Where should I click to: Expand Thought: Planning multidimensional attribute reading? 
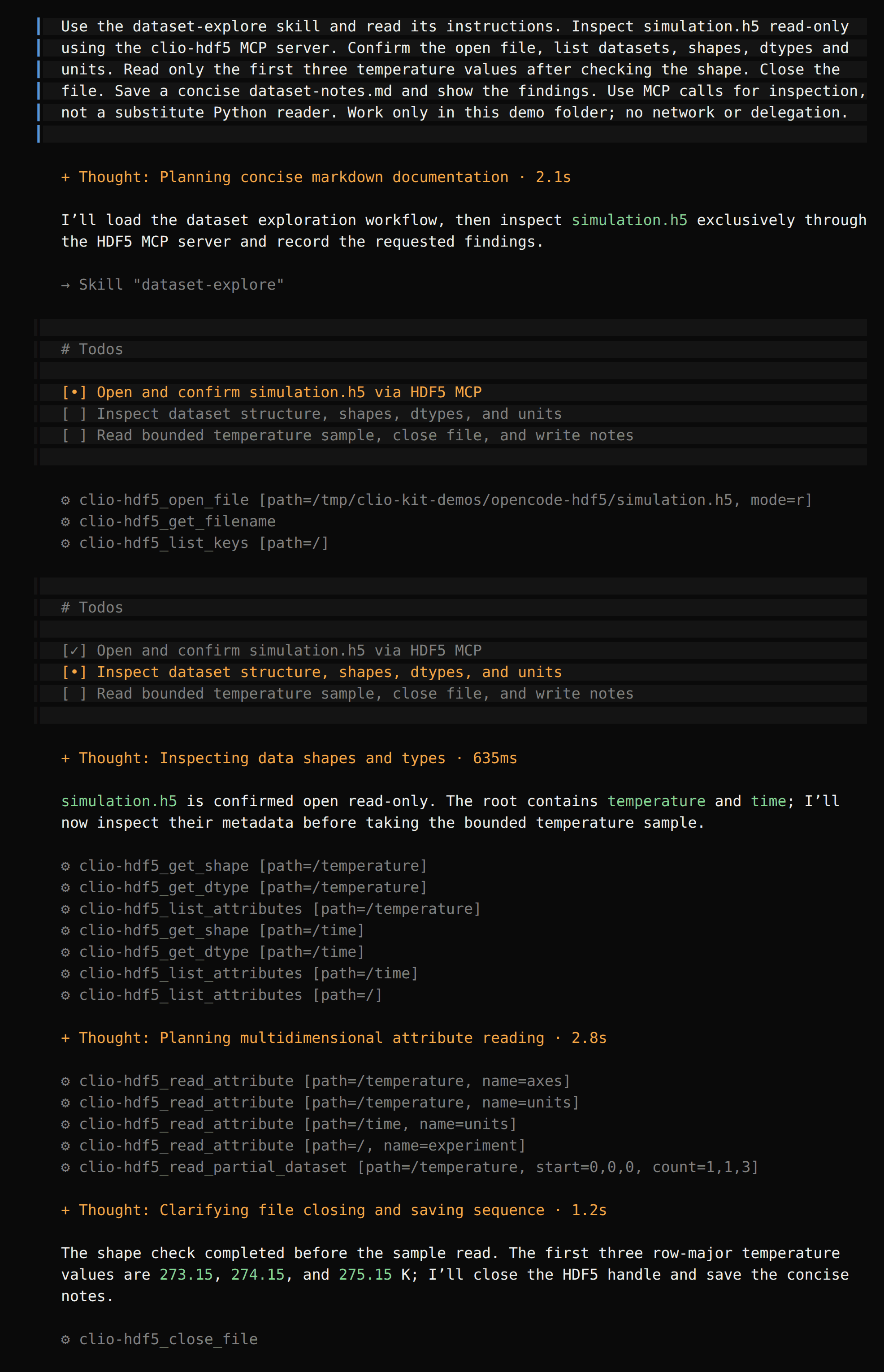point(334,1038)
